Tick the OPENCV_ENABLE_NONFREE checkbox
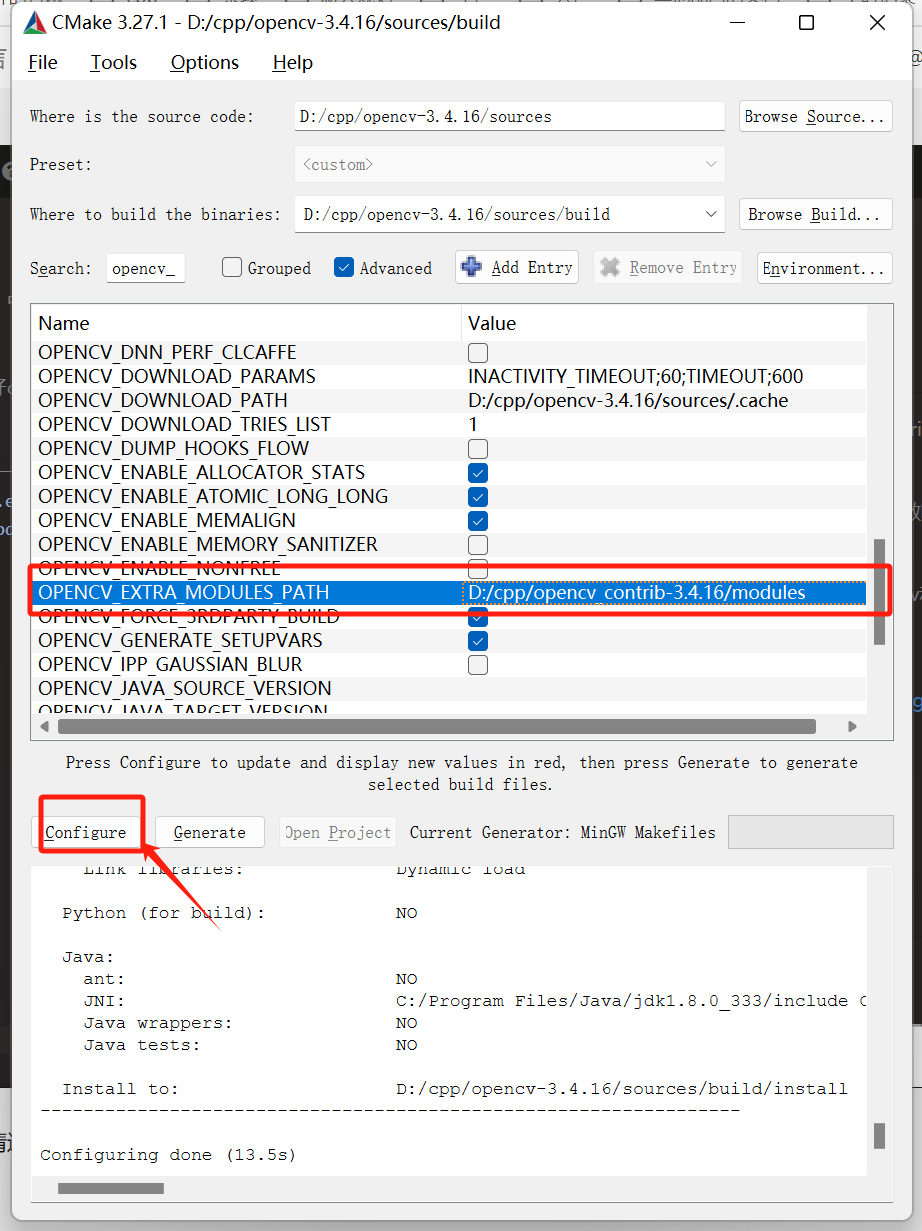Viewport: 922px width, 1231px height. click(478, 568)
